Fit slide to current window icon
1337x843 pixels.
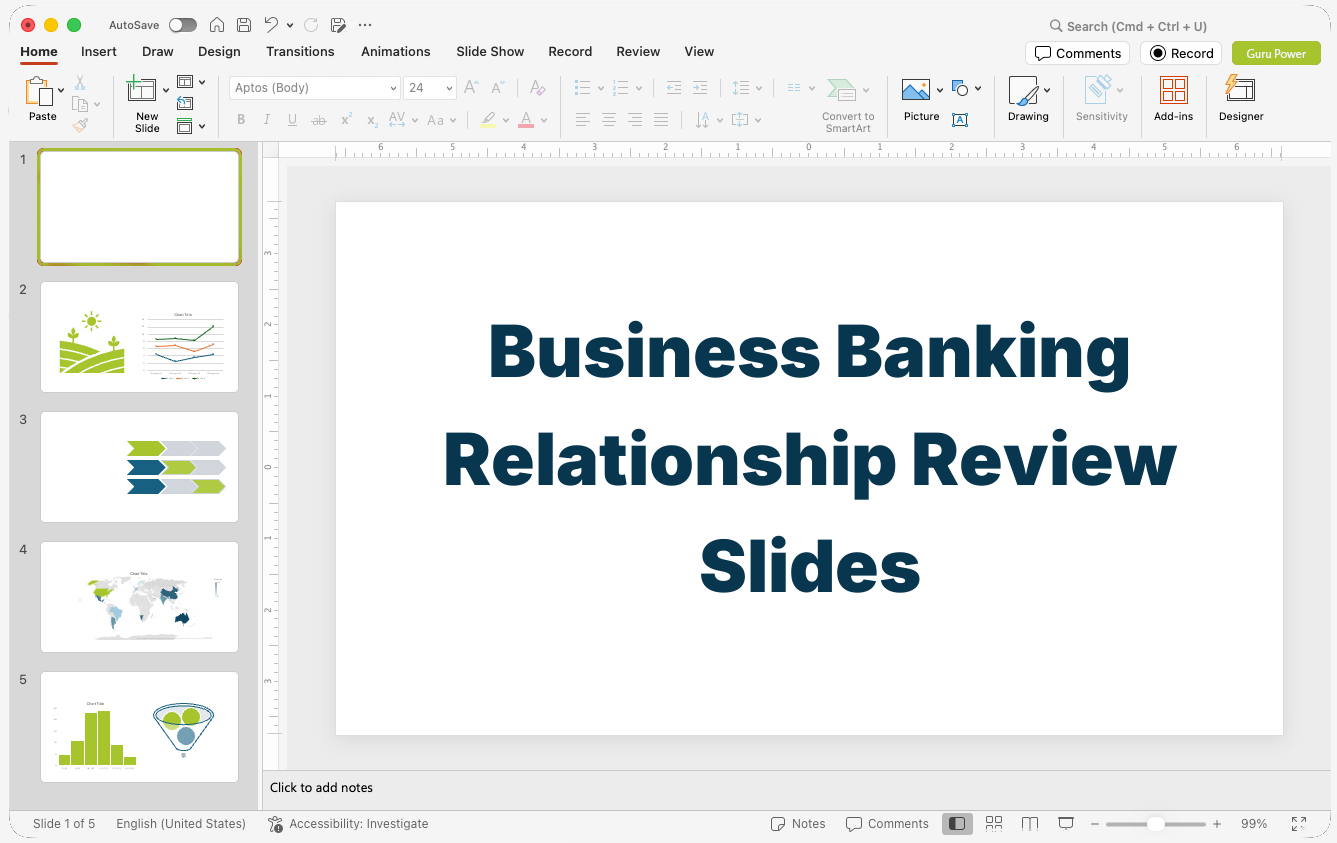pos(1299,824)
